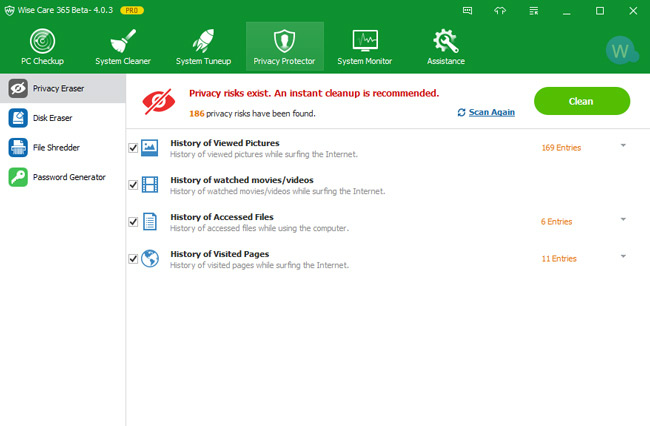This screenshot has height=426, width=650.
Task: Click the History of watched movies/videos title
Action: pyautogui.click(x=242, y=180)
